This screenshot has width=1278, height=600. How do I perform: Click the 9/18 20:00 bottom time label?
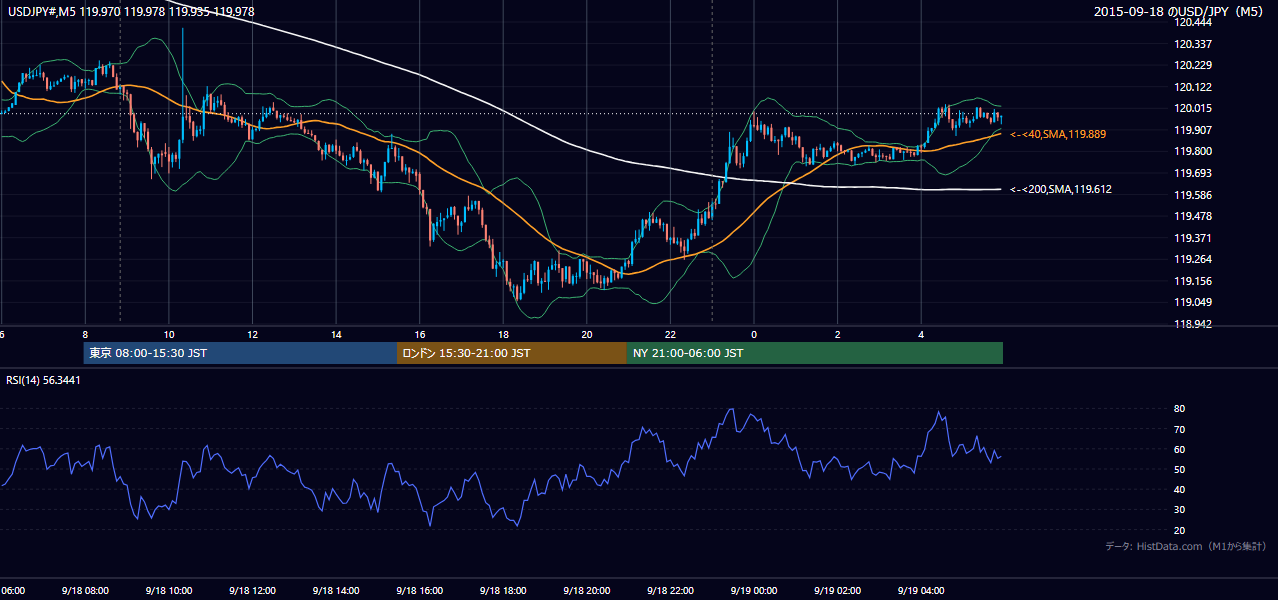(585, 590)
